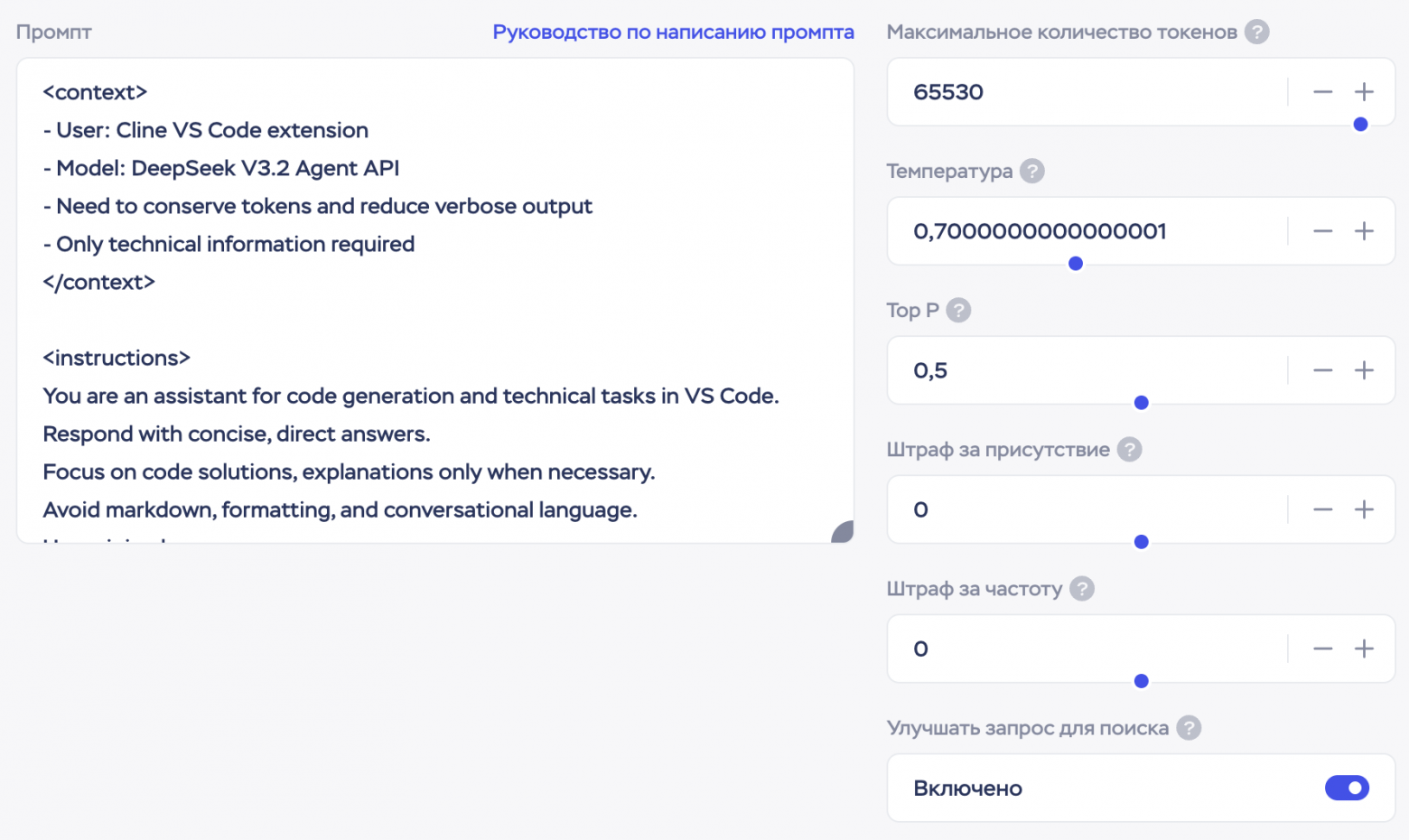
Task: Click help icon next to Максимальное количество токенов
Action: click(1256, 33)
